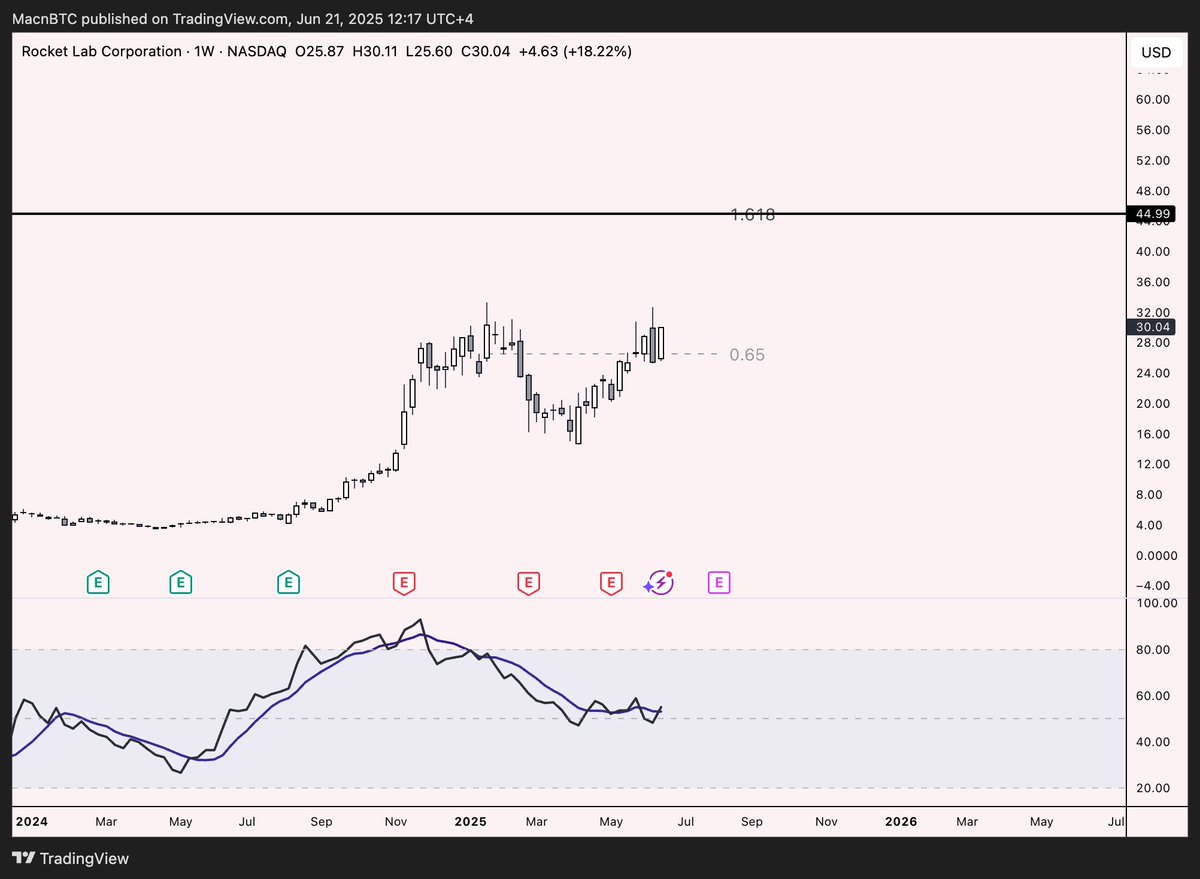
Task: Select the 1.618 Fibonacci level label
Action: click(753, 215)
